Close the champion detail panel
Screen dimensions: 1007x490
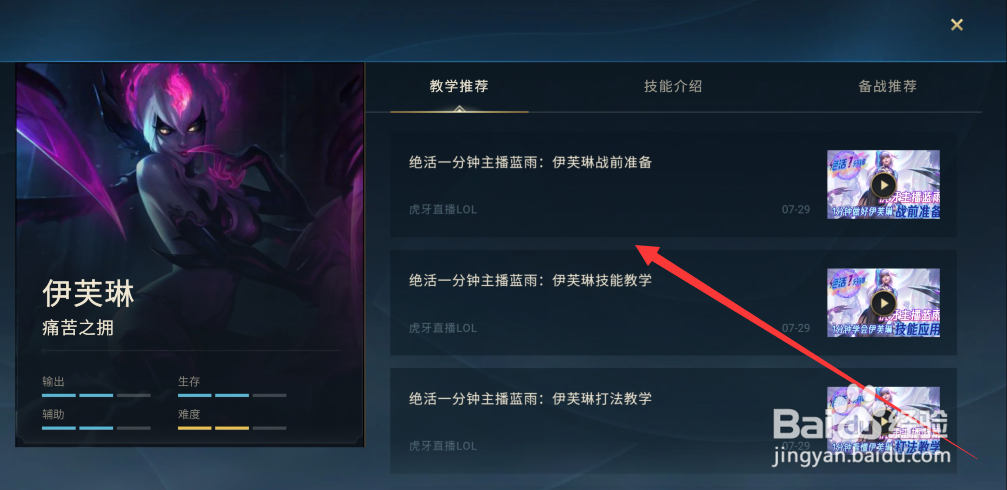(957, 25)
